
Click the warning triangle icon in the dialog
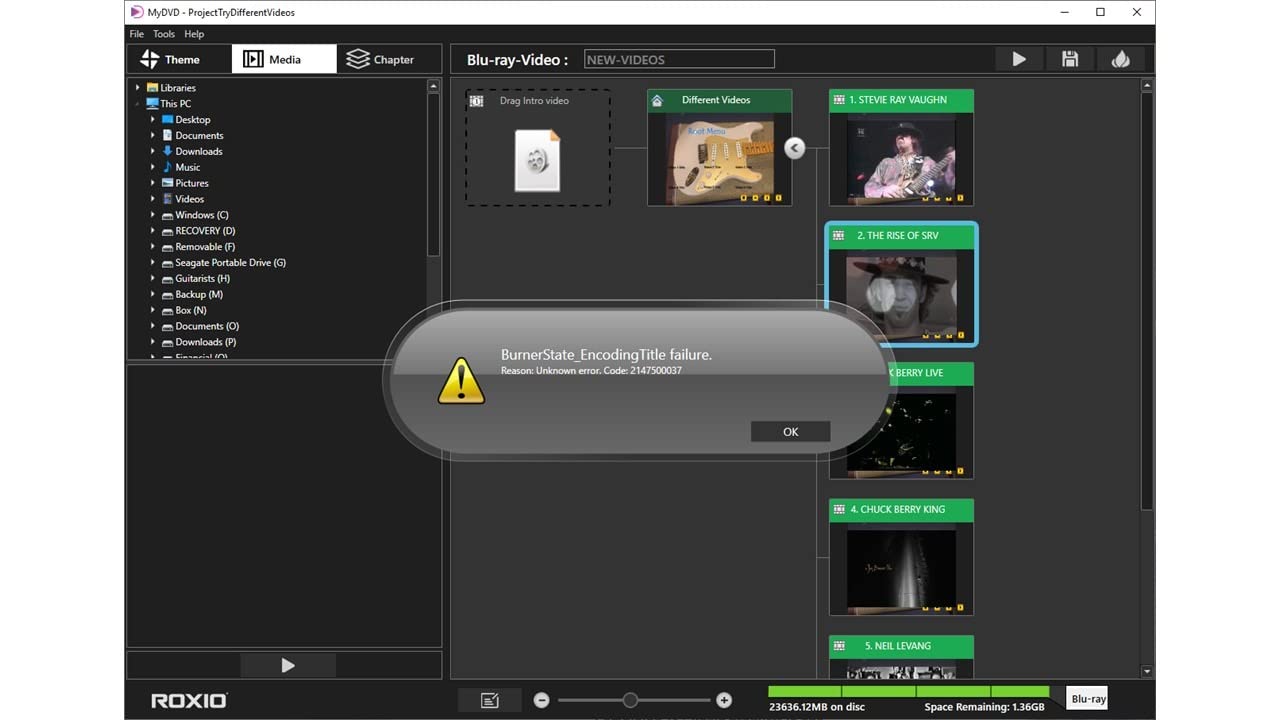460,381
